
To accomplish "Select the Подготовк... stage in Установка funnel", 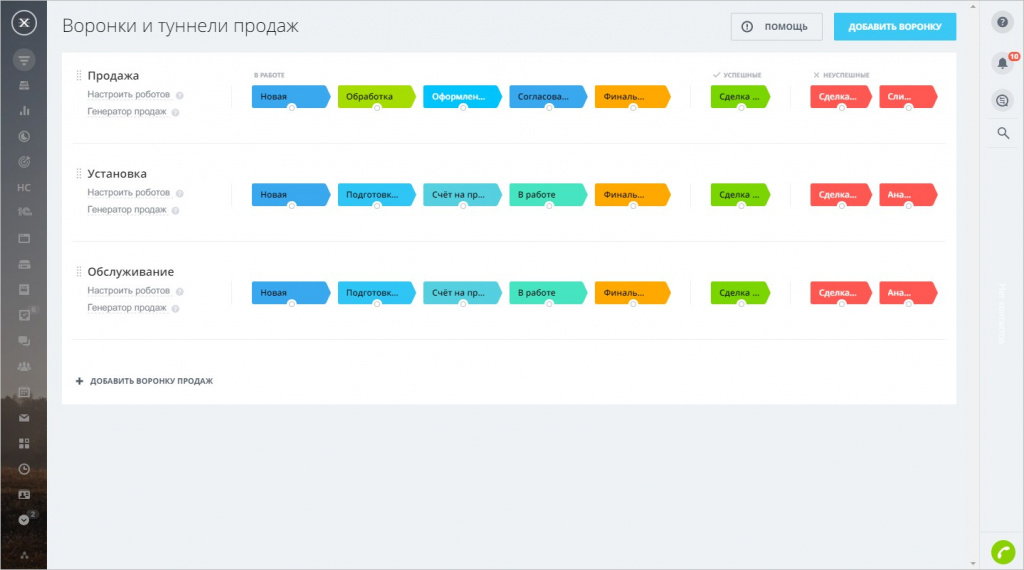I will (376, 195).
